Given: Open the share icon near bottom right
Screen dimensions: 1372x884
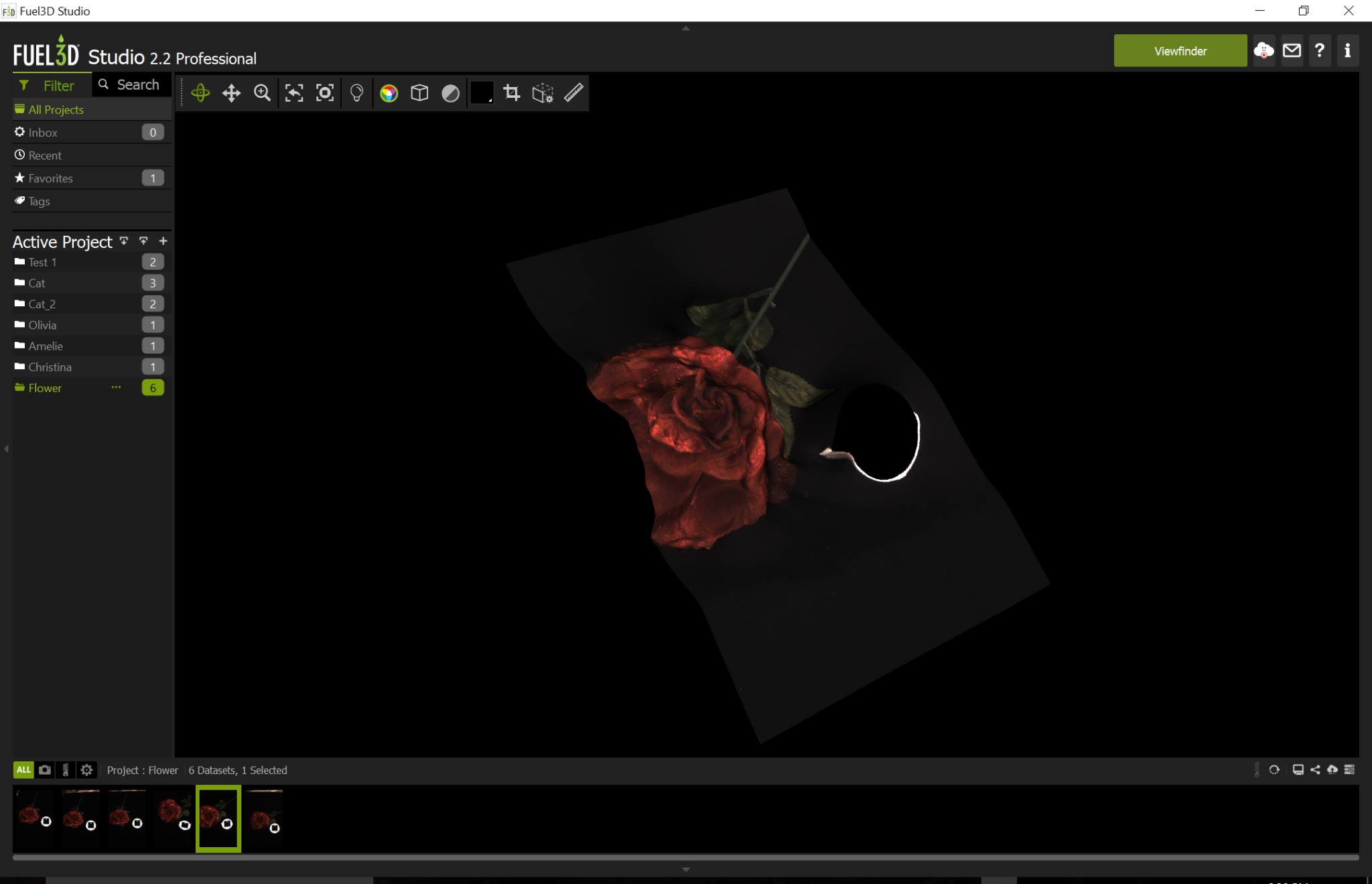Looking at the screenshot, I should 1315,769.
